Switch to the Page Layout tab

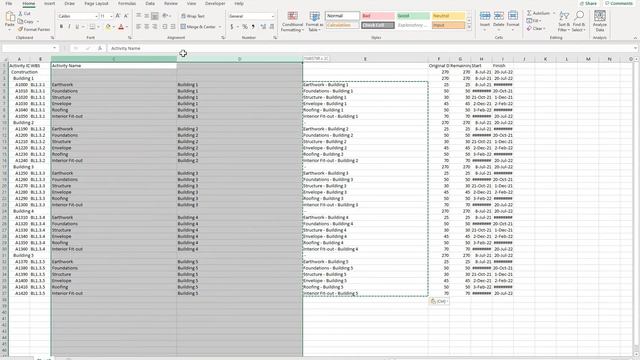click(96, 3)
